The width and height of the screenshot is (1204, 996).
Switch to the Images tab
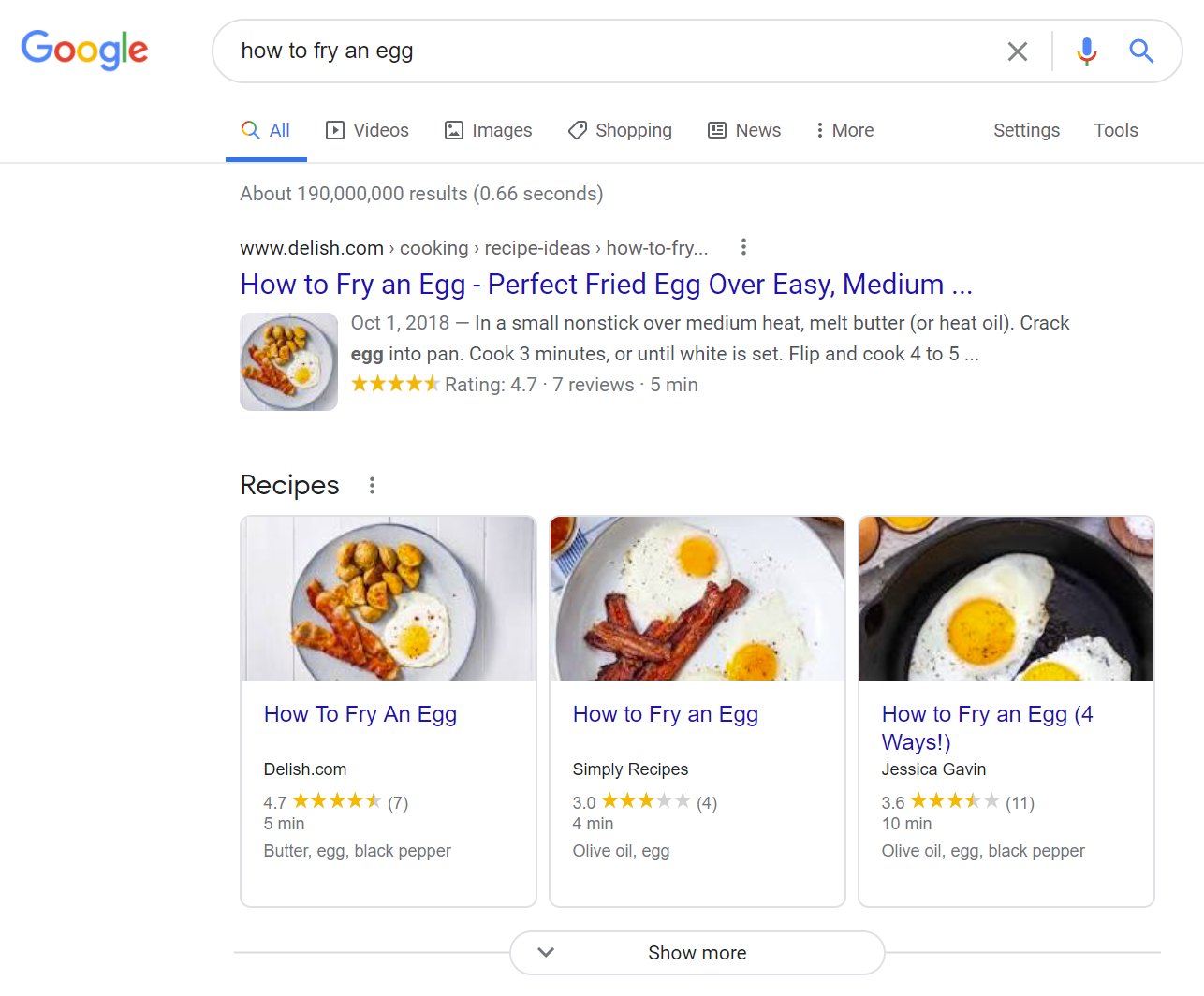[x=488, y=130]
